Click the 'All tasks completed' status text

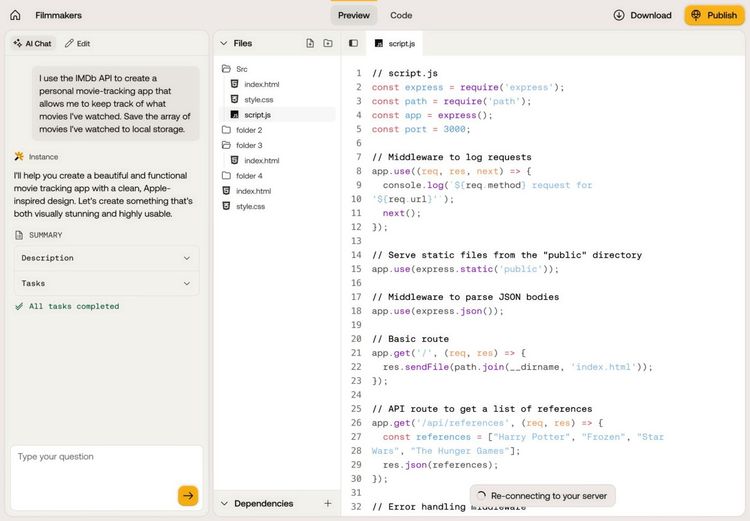pos(74,306)
